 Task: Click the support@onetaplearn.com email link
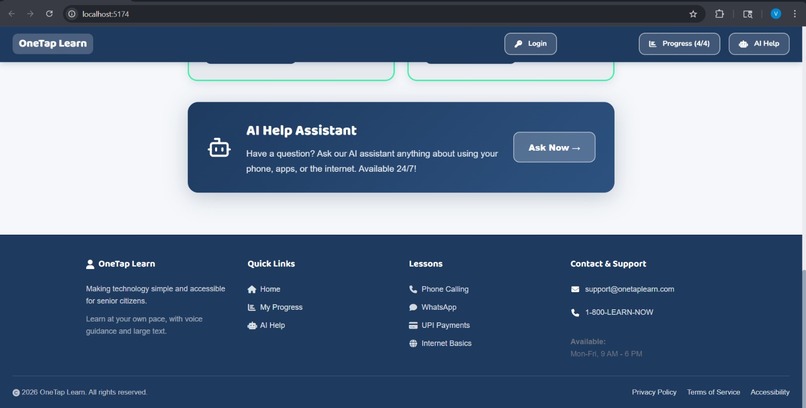pos(629,289)
